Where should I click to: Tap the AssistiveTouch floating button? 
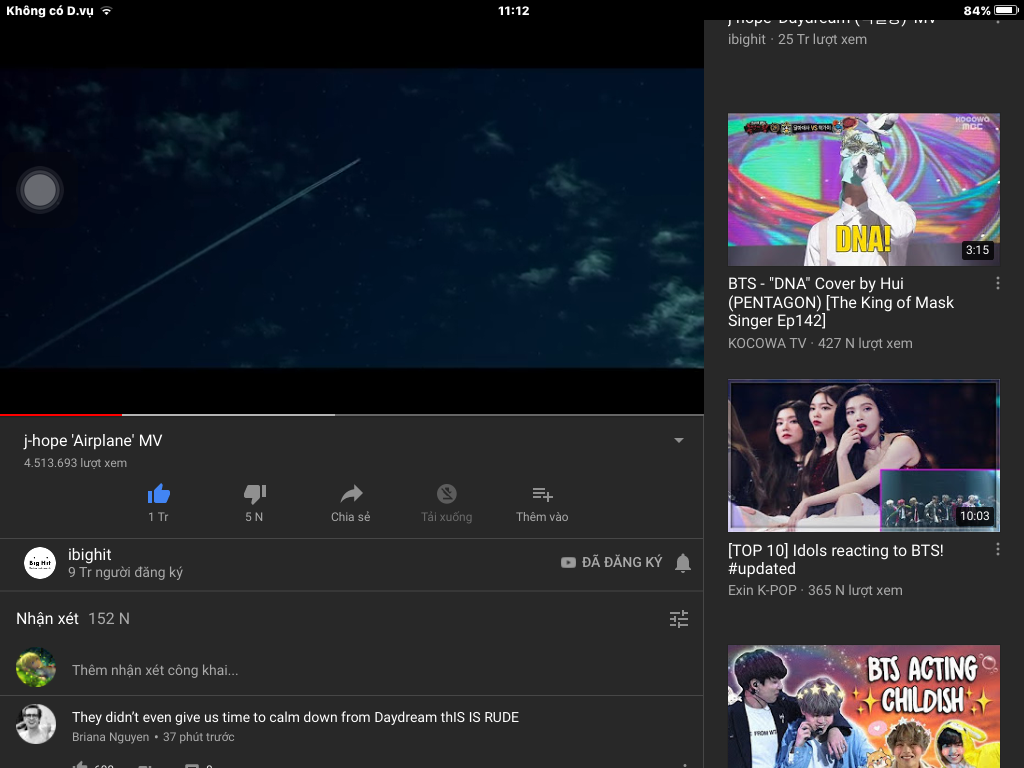40,190
